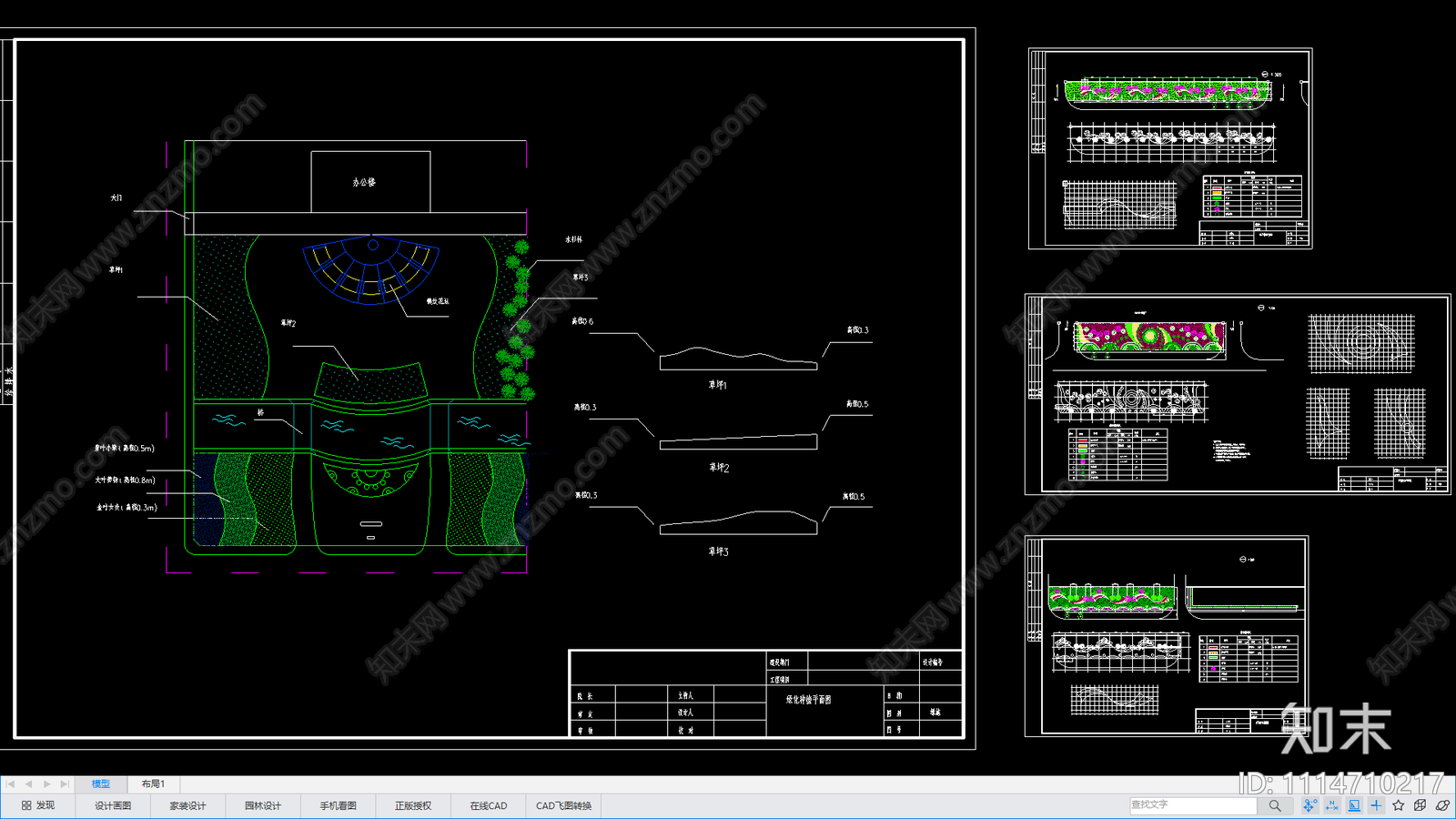This screenshot has width=1456, height=819.
Task: Click the star favorites icon
Action: [x=1399, y=805]
